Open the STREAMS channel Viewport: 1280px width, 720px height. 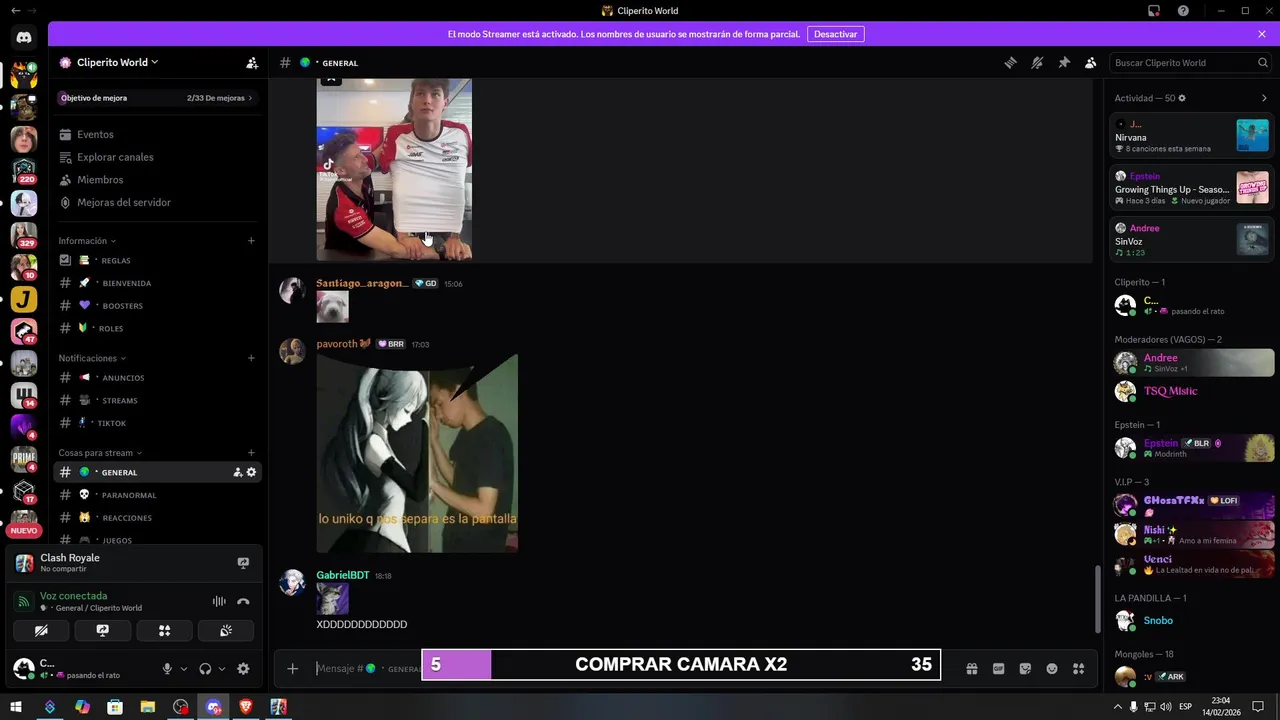[157, 400]
